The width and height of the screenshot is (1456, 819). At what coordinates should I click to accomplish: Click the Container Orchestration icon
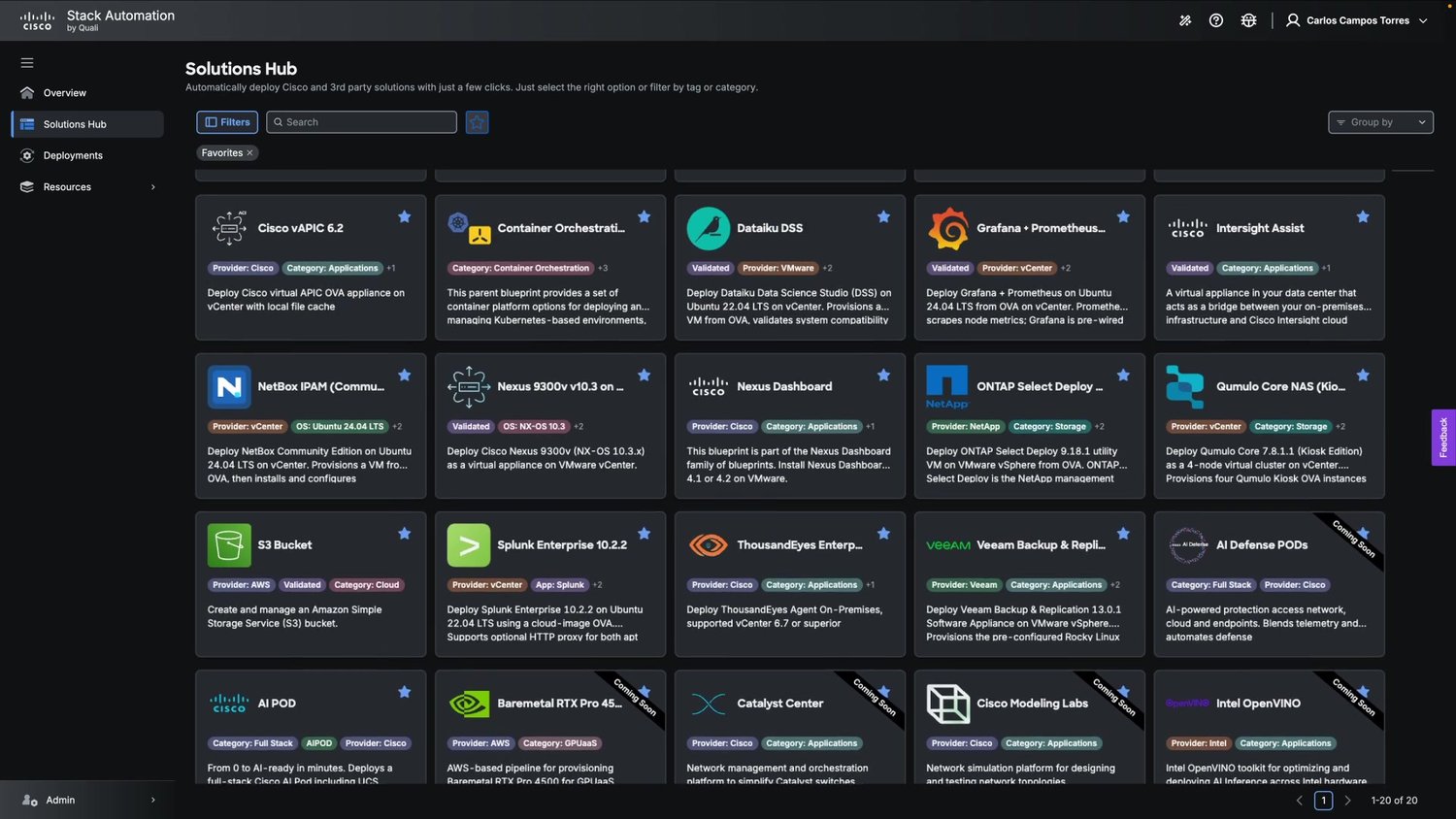[469, 228]
